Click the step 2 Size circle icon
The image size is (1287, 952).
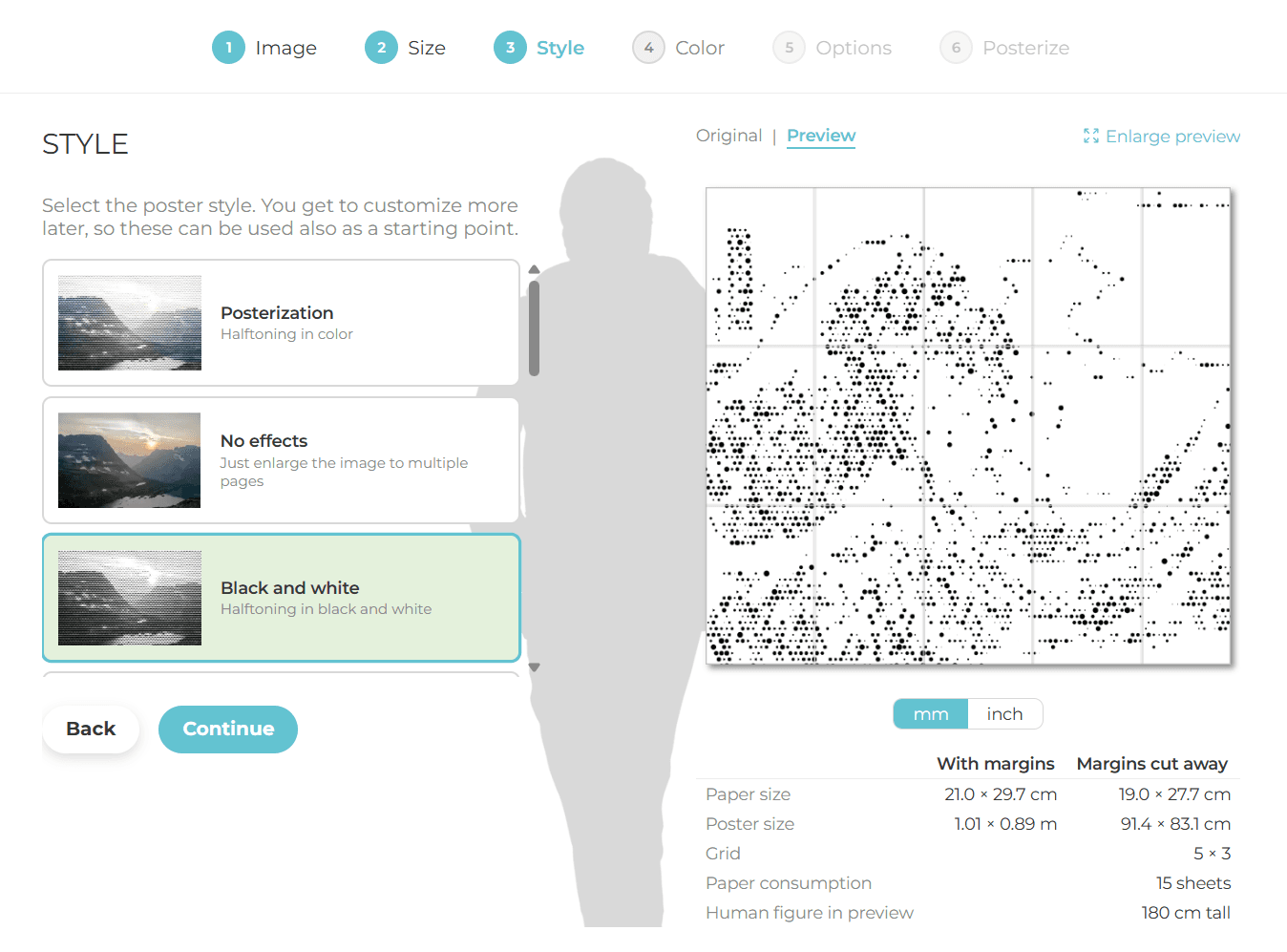(x=381, y=48)
